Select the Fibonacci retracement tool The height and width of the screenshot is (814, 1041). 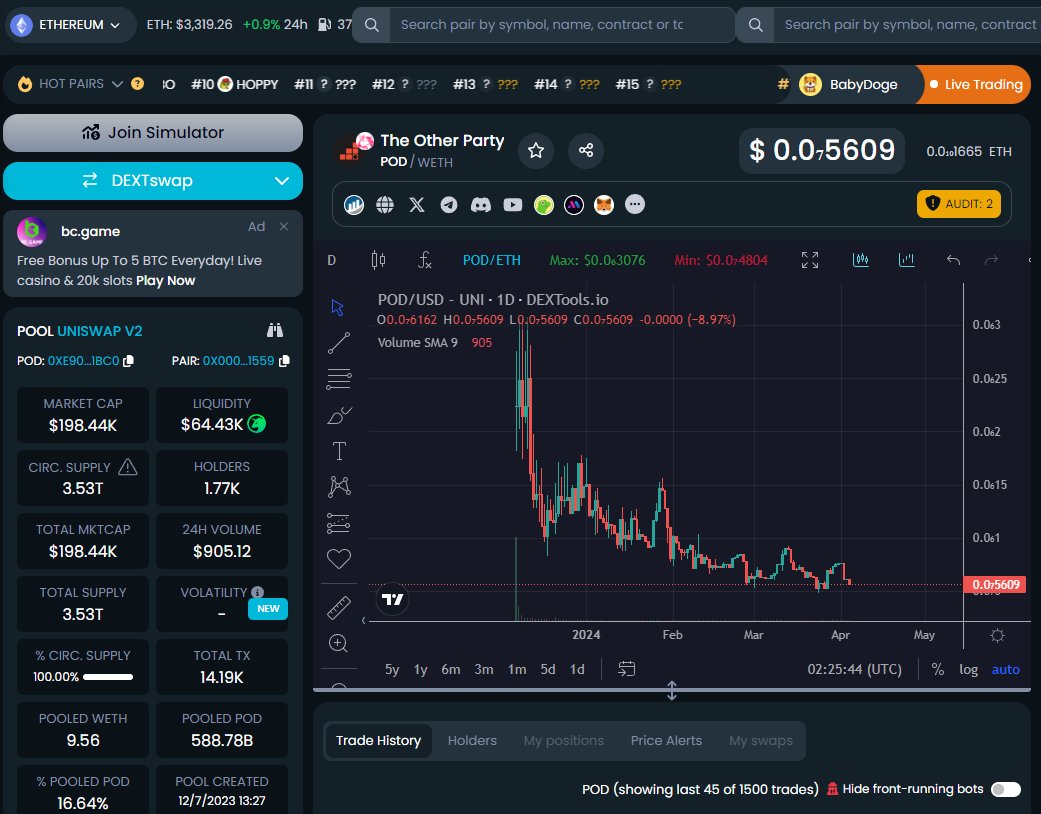(x=339, y=379)
